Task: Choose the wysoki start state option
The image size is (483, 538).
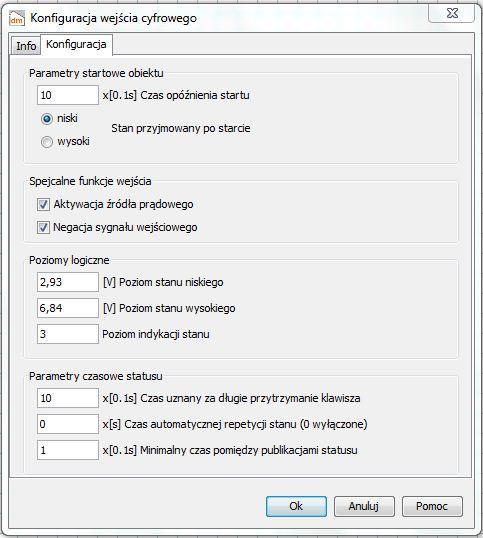Action: pyautogui.click(x=47, y=142)
